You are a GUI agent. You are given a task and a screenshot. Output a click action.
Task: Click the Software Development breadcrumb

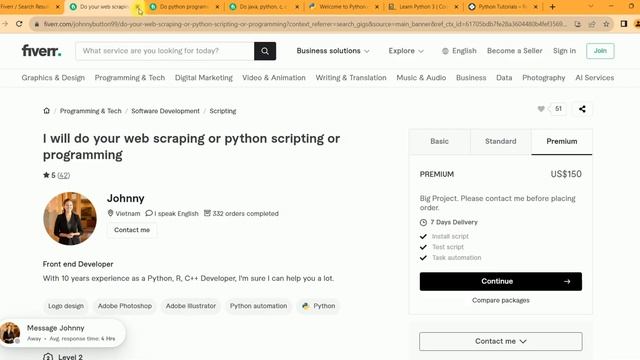[x=165, y=111]
